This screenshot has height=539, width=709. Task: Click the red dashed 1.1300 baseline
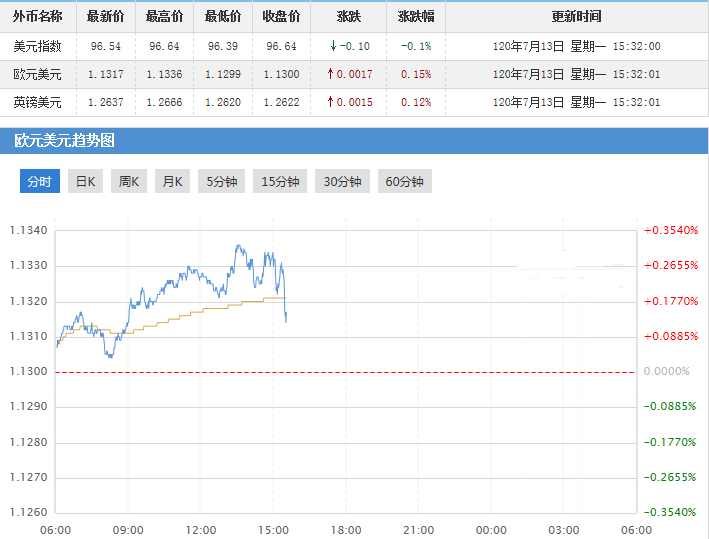click(345, 372)
